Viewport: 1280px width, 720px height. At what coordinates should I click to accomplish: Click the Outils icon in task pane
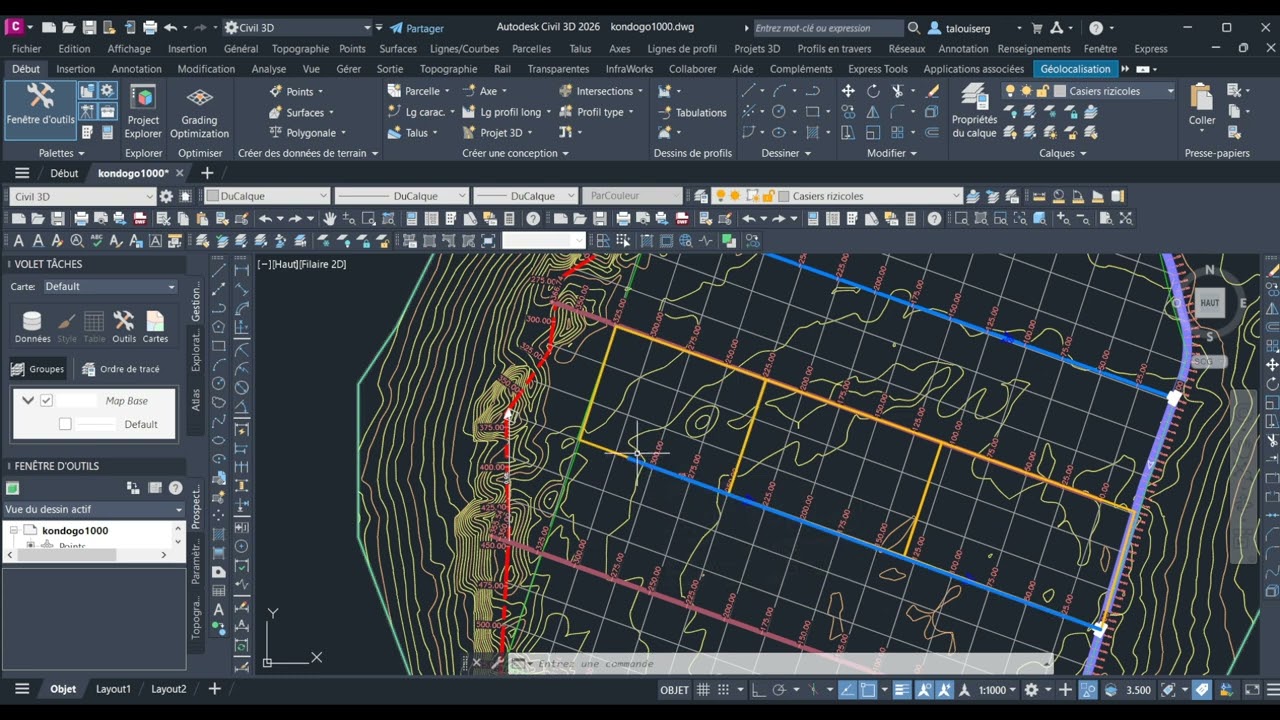click(x=124, y=327)
